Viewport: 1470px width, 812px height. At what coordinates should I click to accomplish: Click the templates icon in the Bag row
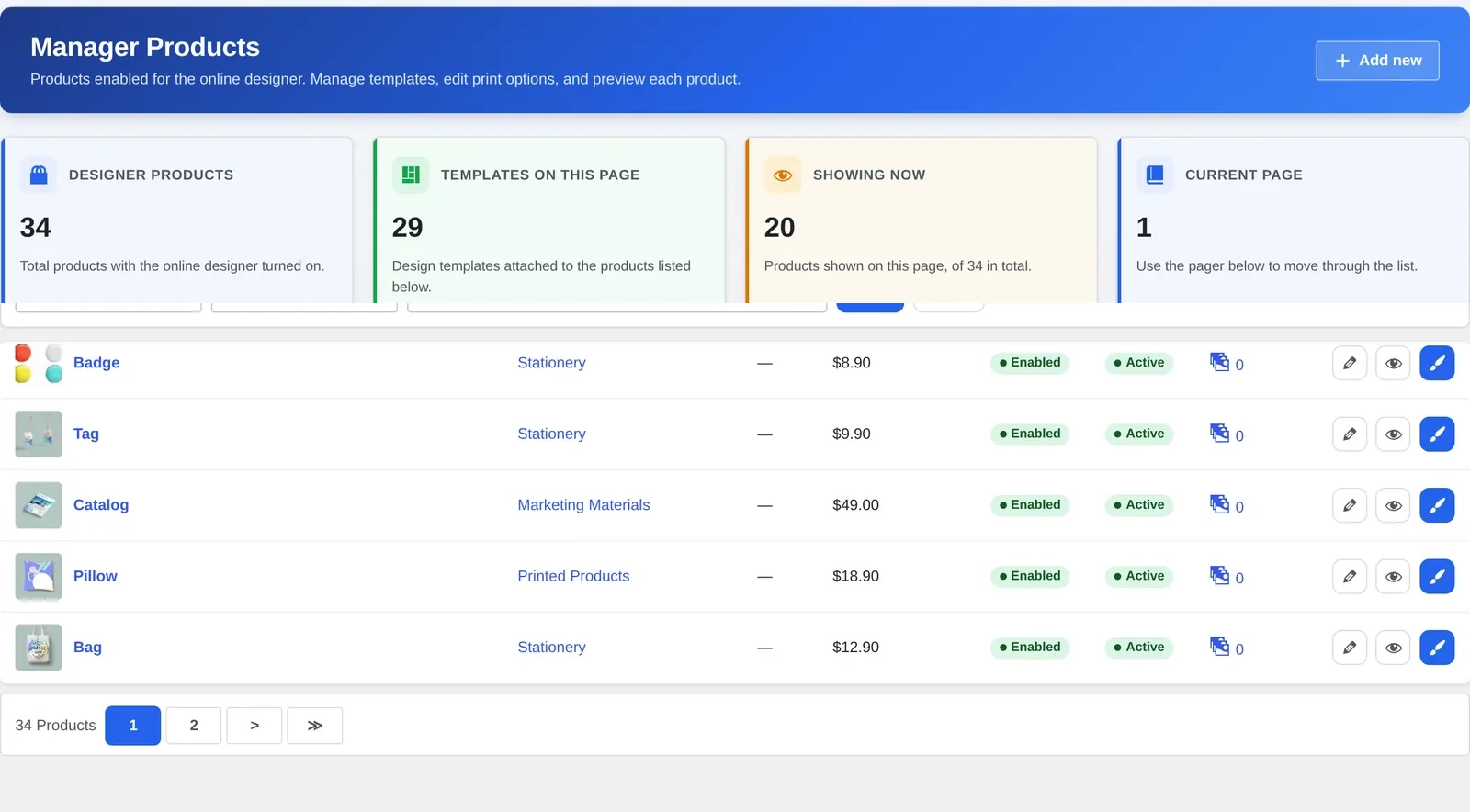(x=1219, y=647)
